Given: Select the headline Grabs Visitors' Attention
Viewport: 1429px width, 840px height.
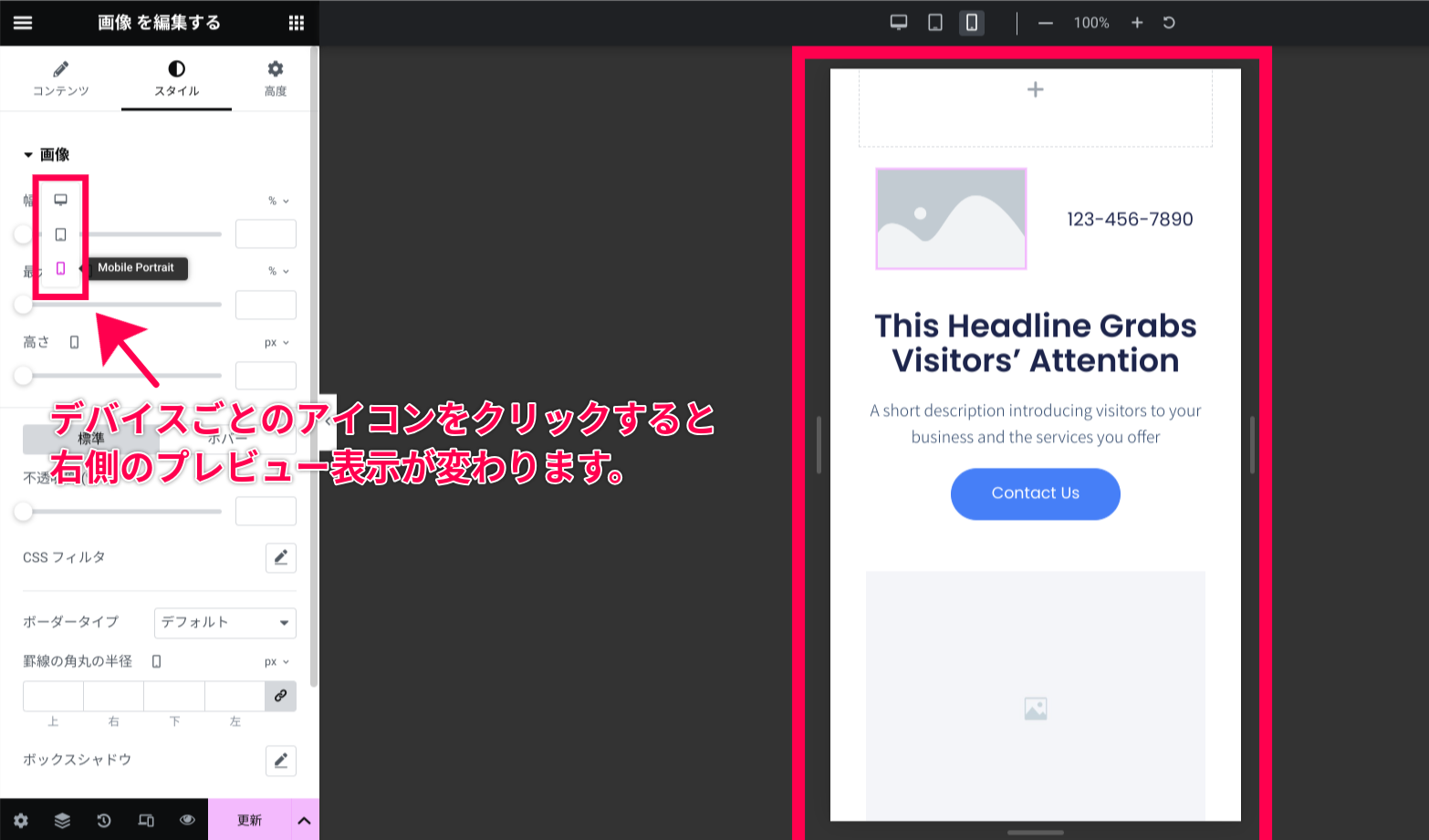Looking at the screenshot, I should click(x=1036, y=343).
